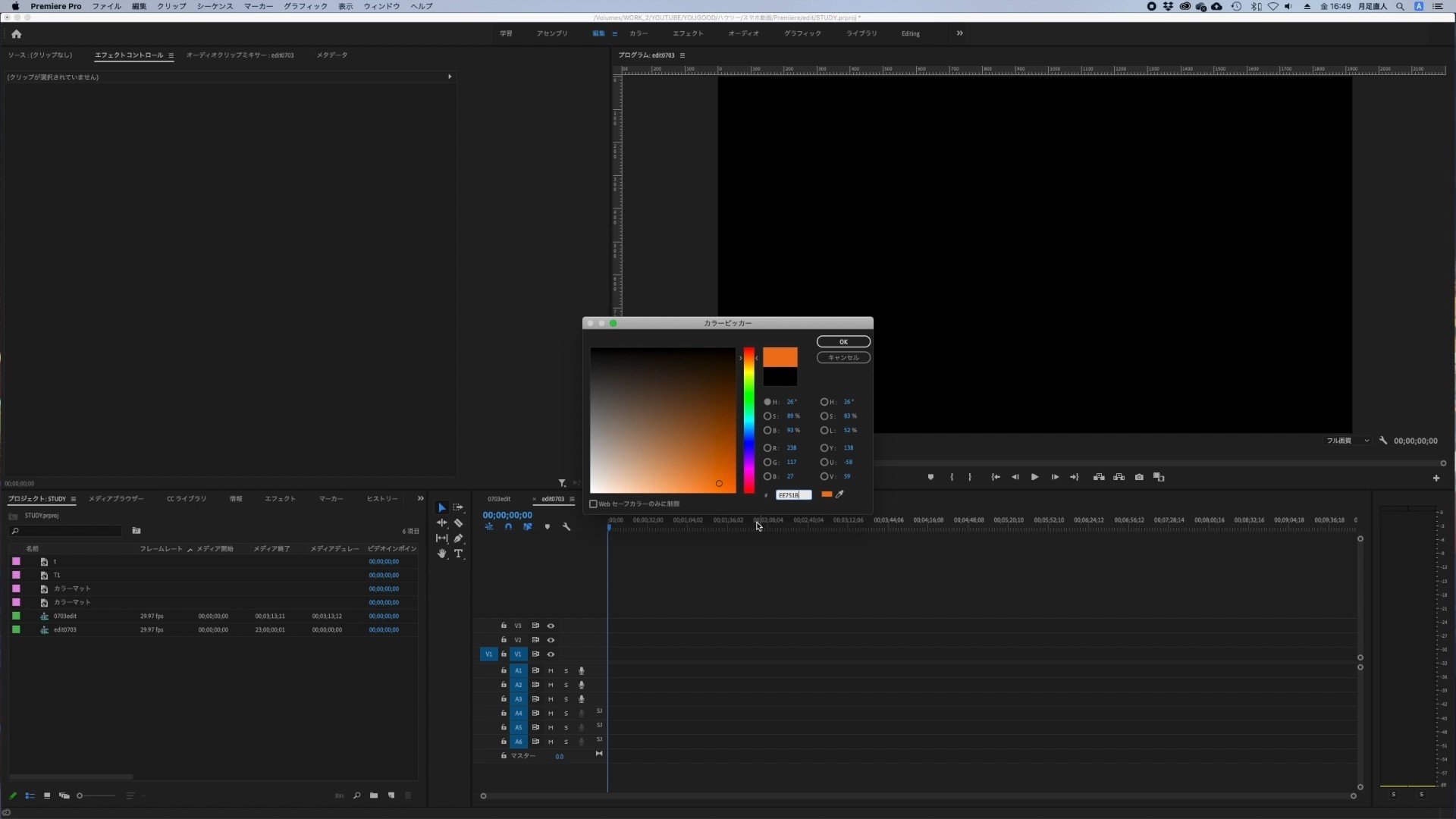Viewport: 1456px width, 819px height.
Task: Select the Type tool
Action: pos(458,554)
